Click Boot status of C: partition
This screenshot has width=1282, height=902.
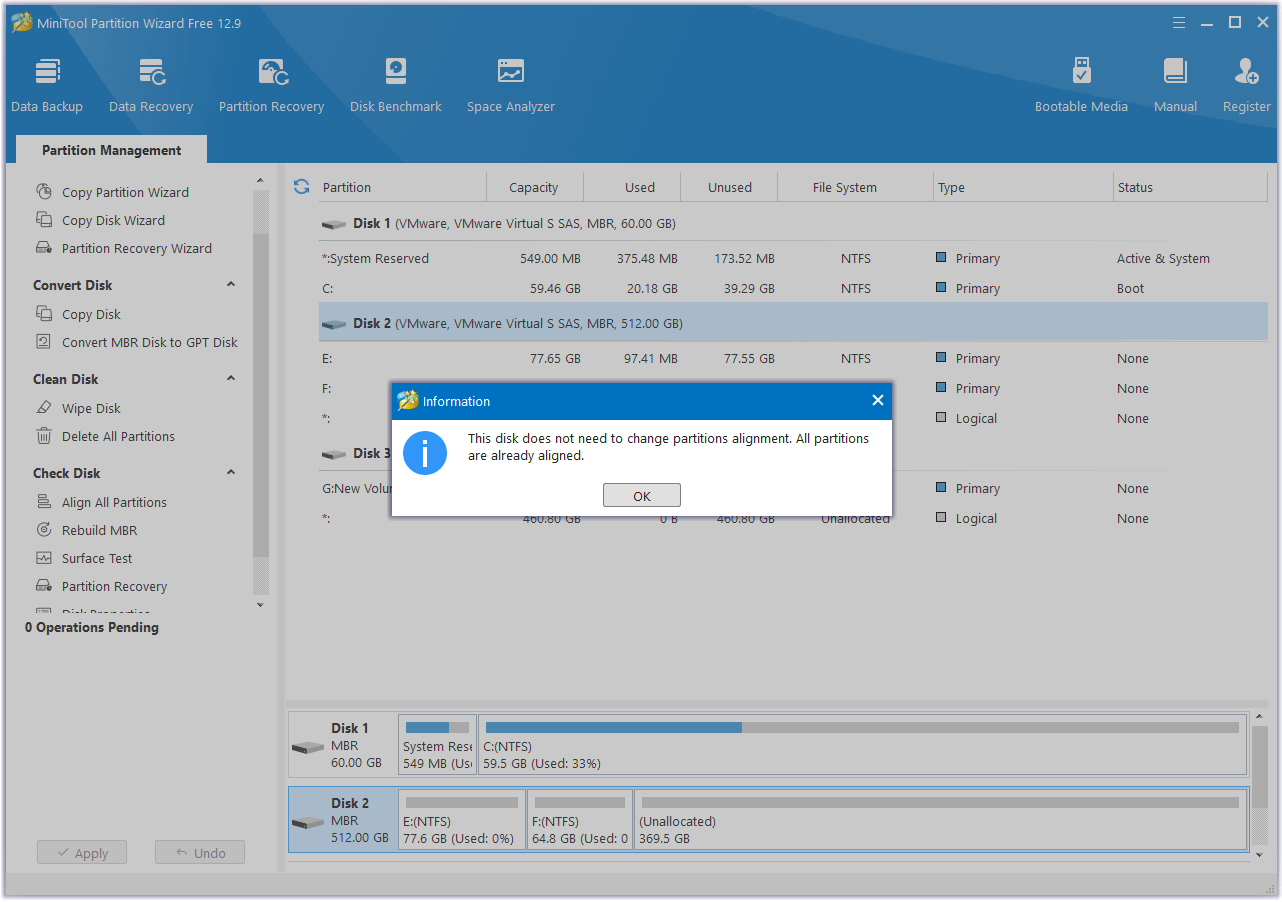point(1131,288)
